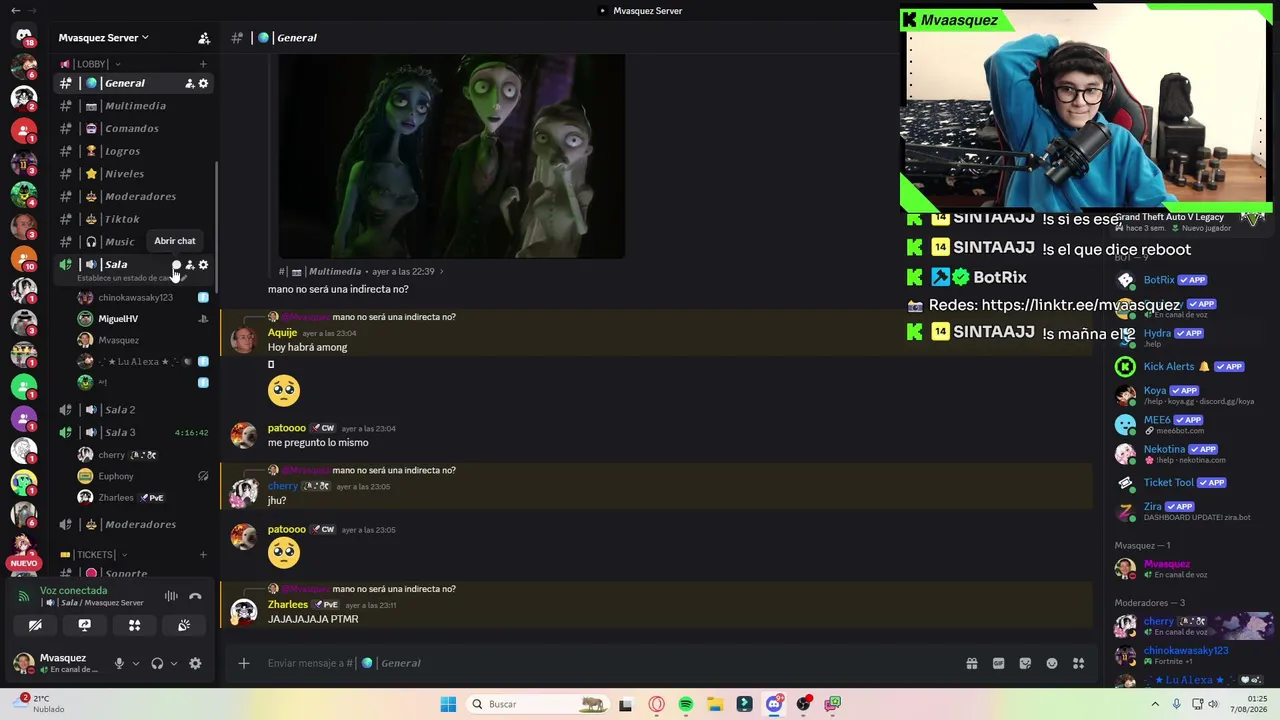Toggle your camera on
The height and width of the screenshot is (720, 1280).
click(35, 626)
